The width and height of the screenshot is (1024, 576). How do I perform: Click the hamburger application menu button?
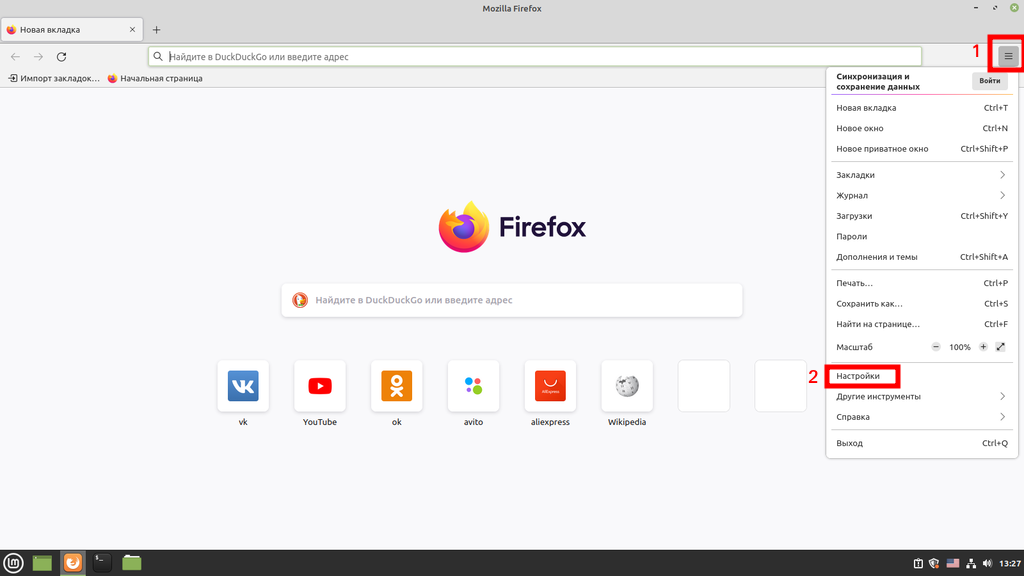click(x=1008, y=57)
